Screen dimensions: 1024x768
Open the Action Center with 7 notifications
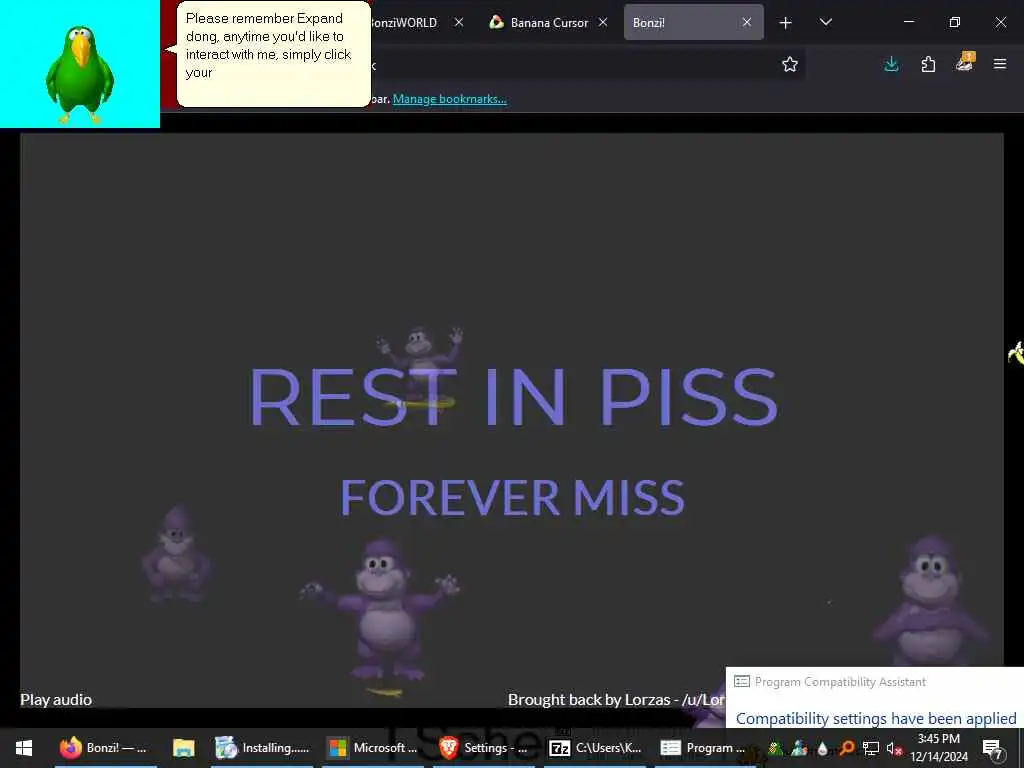pos(992,748)
